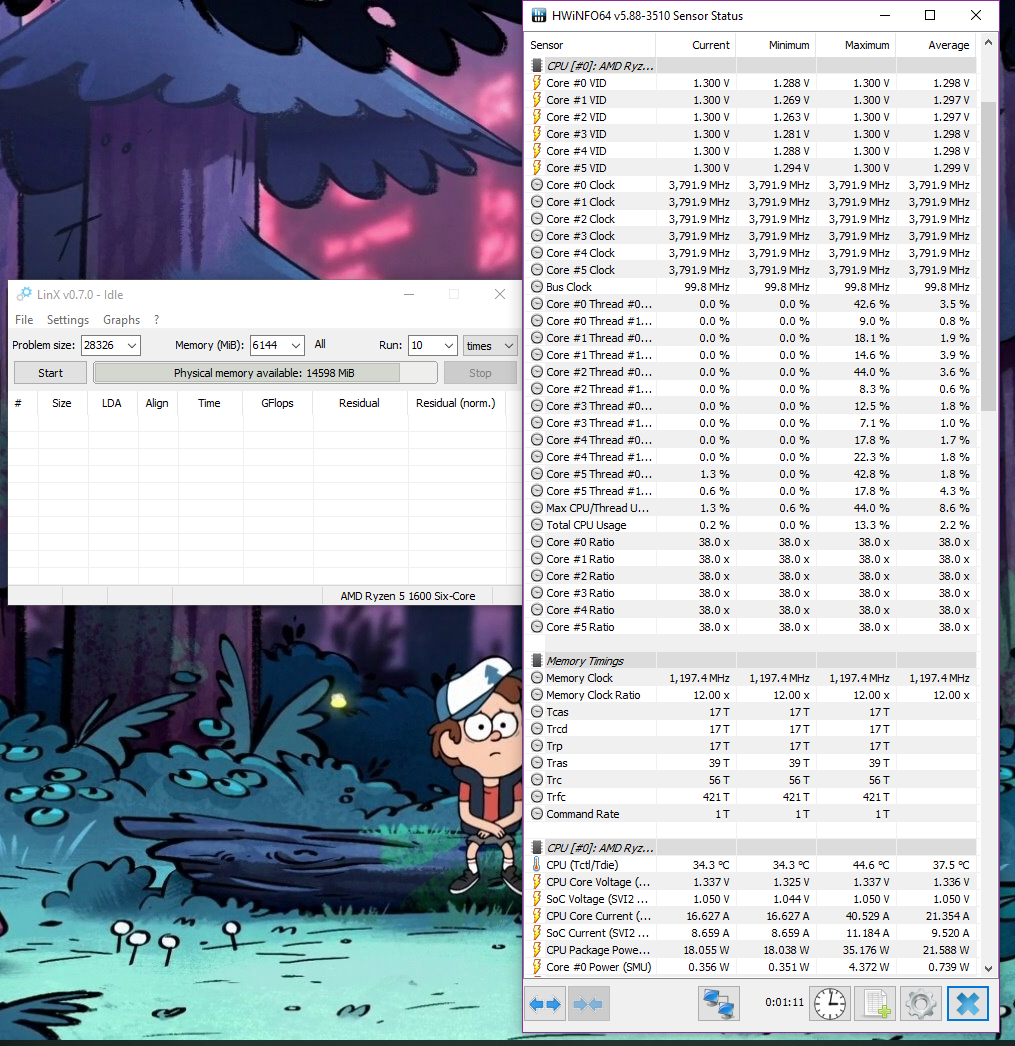This screenshot has width=1015, height=1046.
Task: Click the HWiNFO64 title bar app icon
Action: (538, 15)
